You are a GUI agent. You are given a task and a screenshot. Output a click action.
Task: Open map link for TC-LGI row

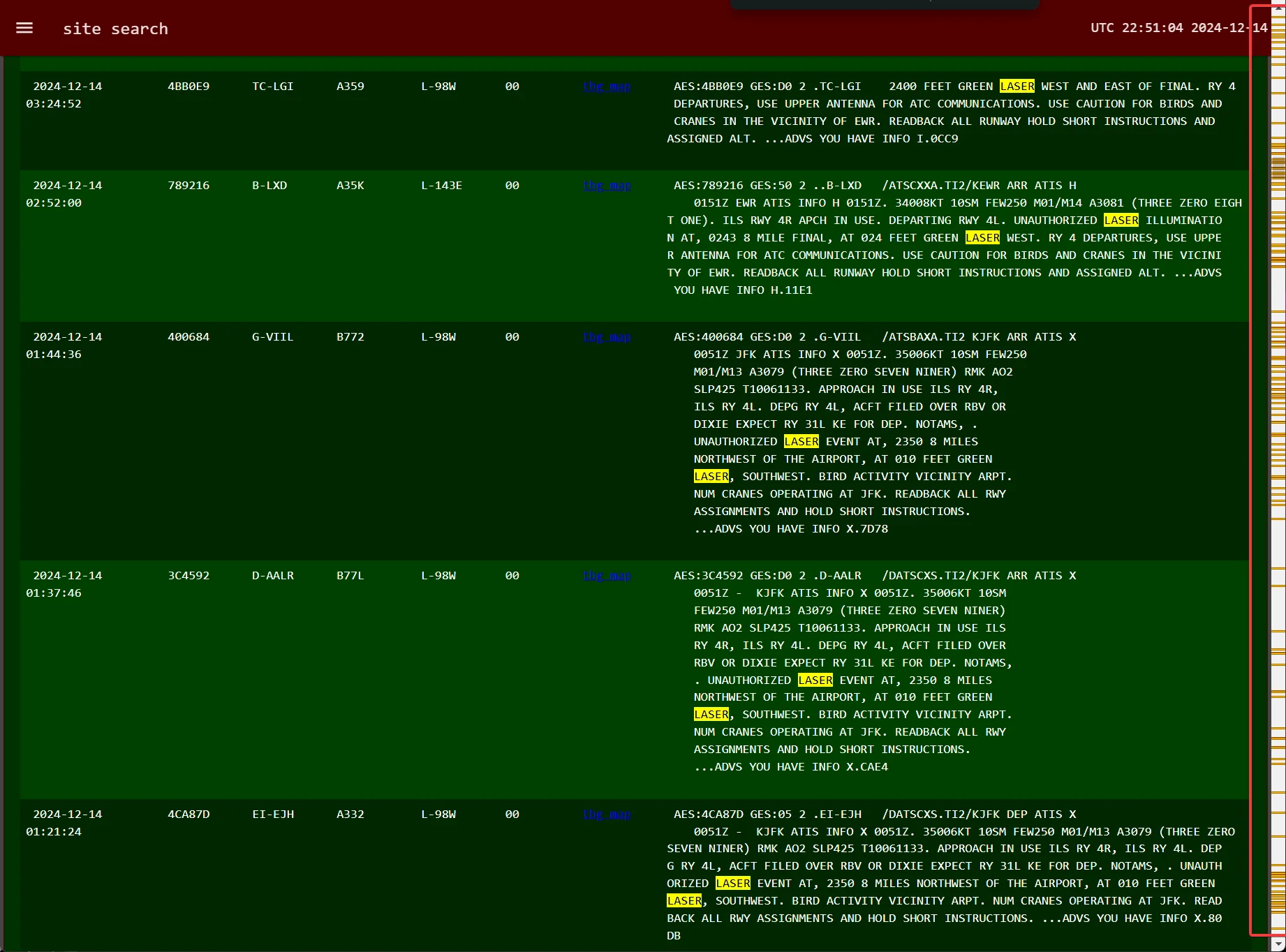[x=620, y=87]
